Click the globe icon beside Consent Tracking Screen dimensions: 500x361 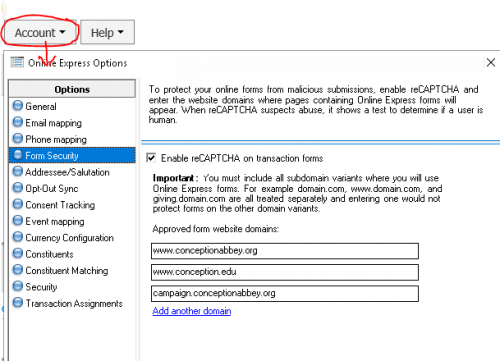[18, 204]
